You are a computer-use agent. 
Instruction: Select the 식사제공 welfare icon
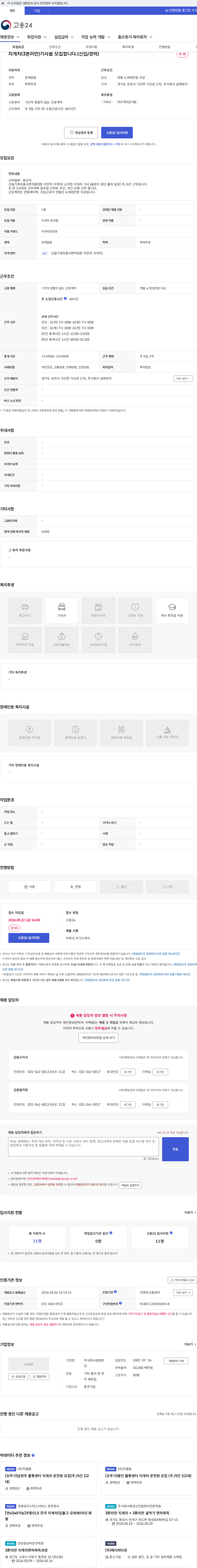135,640
